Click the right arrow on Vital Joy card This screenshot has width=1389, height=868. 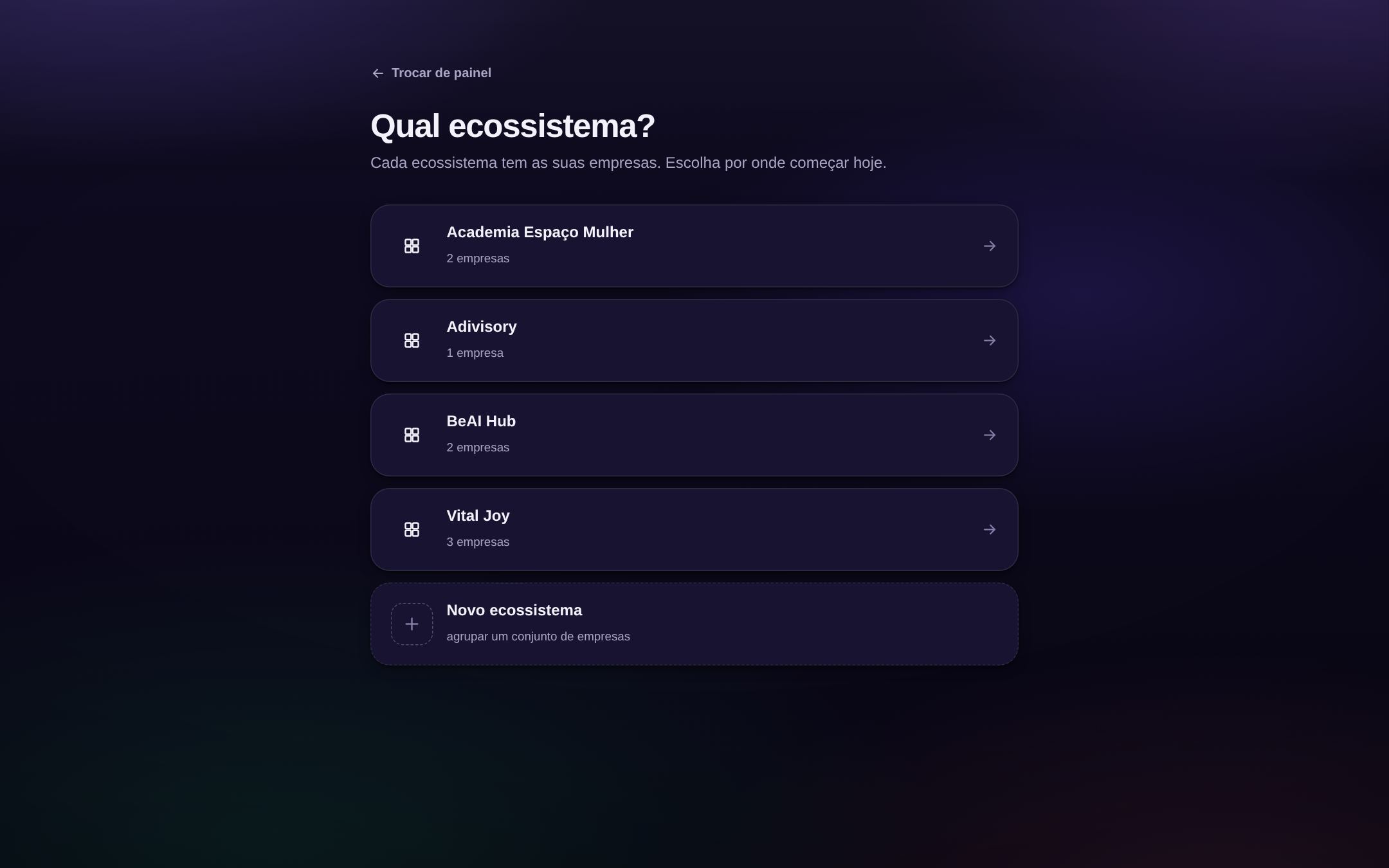990,530
